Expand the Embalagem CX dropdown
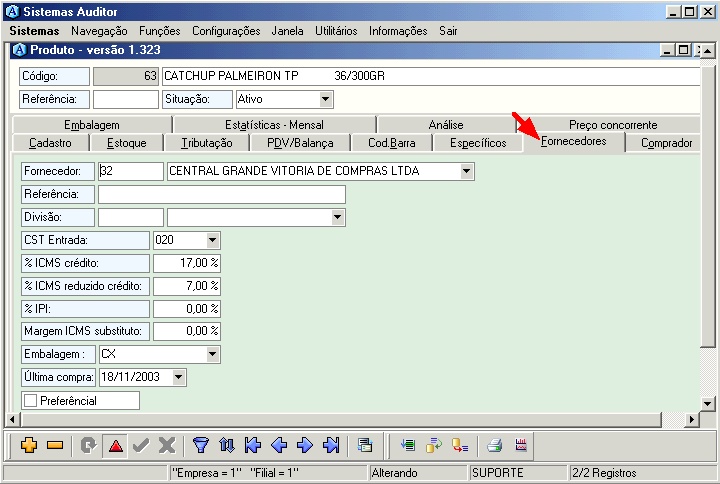The image size is (720, 484). (x=212, y=354)
